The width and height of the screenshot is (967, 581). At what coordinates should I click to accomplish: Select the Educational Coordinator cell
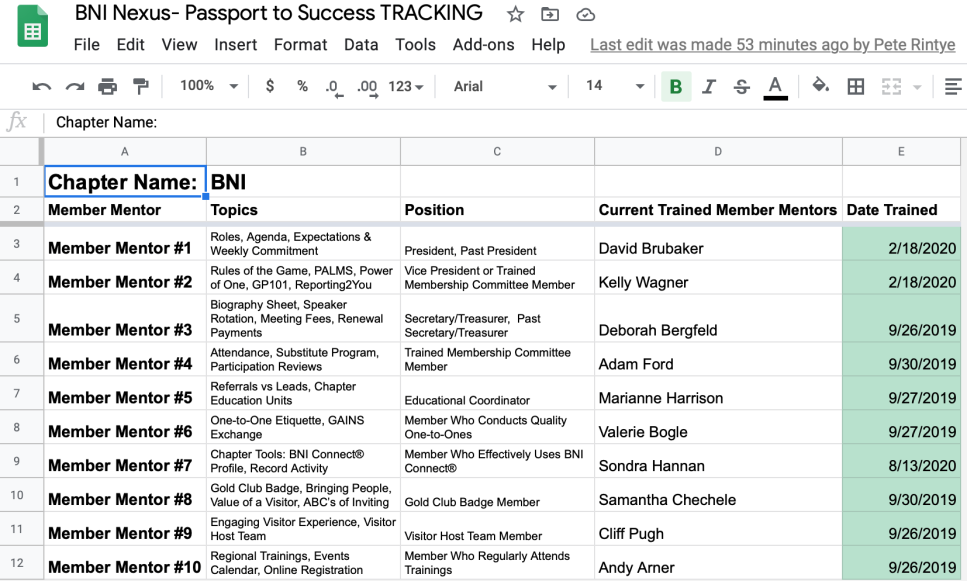tap(497, 393)
